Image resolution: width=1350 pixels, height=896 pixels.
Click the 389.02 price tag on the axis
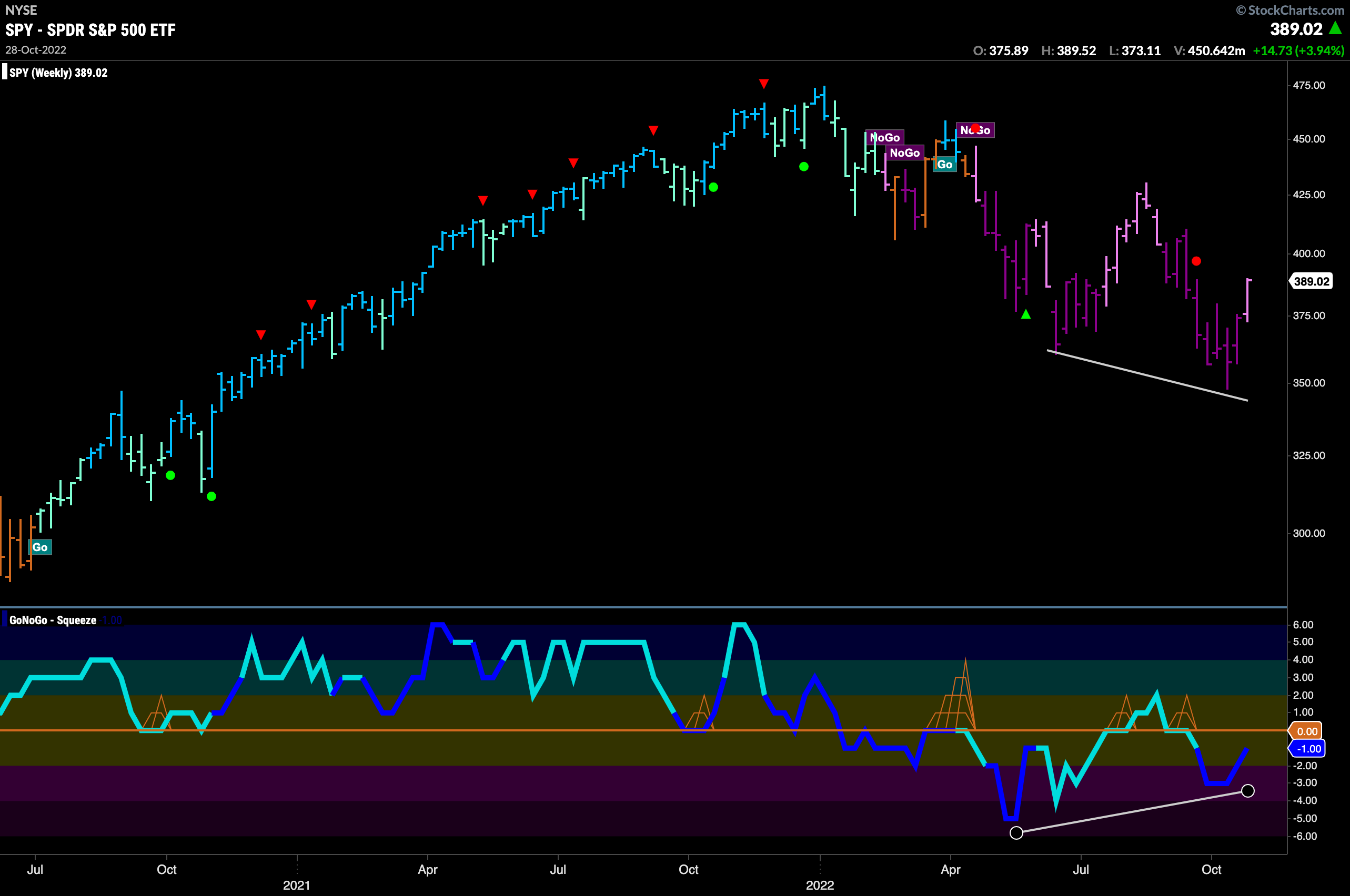click(x=1312, y=281)
